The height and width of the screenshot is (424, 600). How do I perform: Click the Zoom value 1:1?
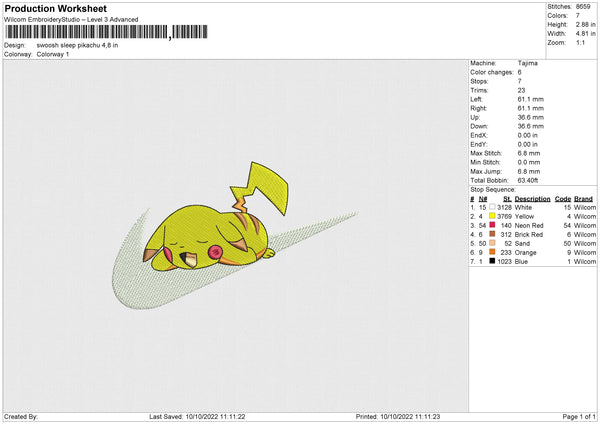coord(580,42)
